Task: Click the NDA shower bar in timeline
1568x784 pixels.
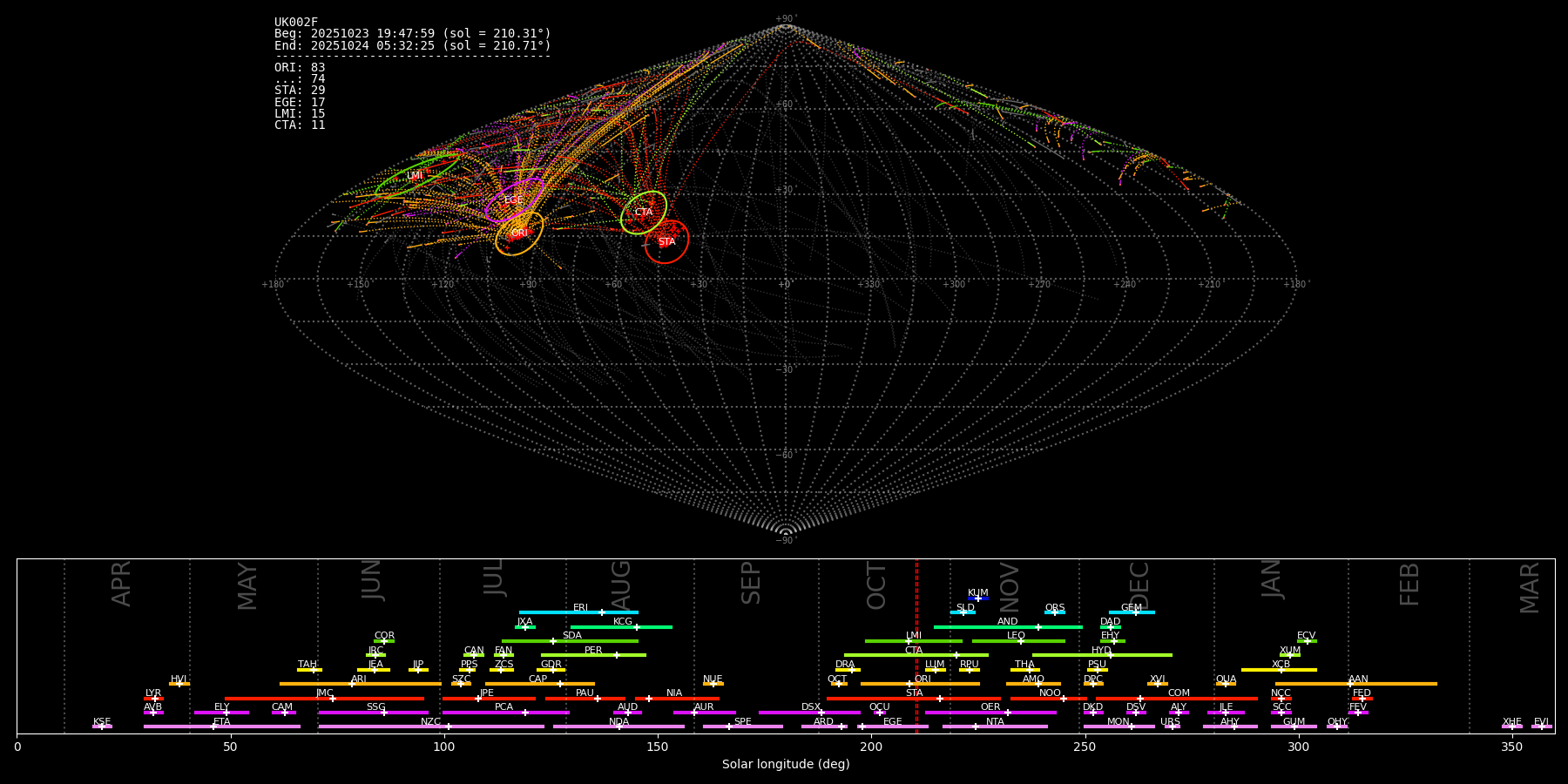Action: tap(618, 727)
